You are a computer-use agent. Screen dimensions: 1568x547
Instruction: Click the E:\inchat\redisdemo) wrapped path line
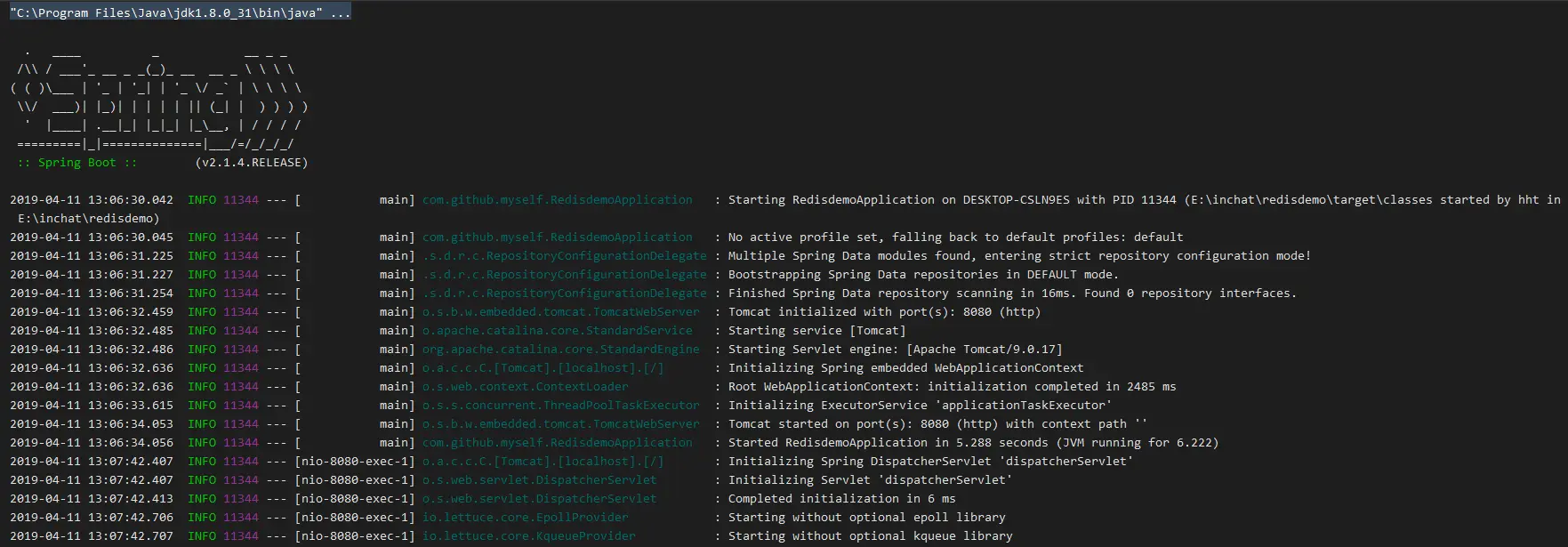88,219
